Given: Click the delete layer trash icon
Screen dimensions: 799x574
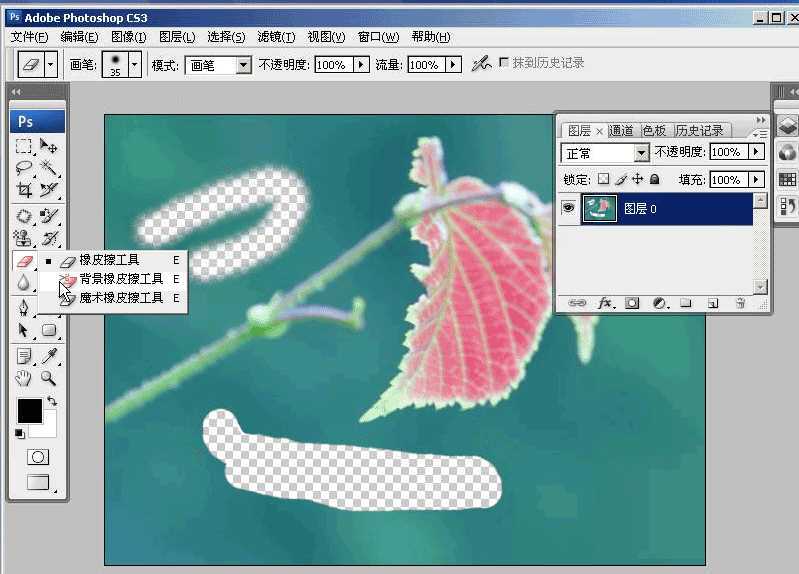Looking at the screenshot, I should 740,303.
